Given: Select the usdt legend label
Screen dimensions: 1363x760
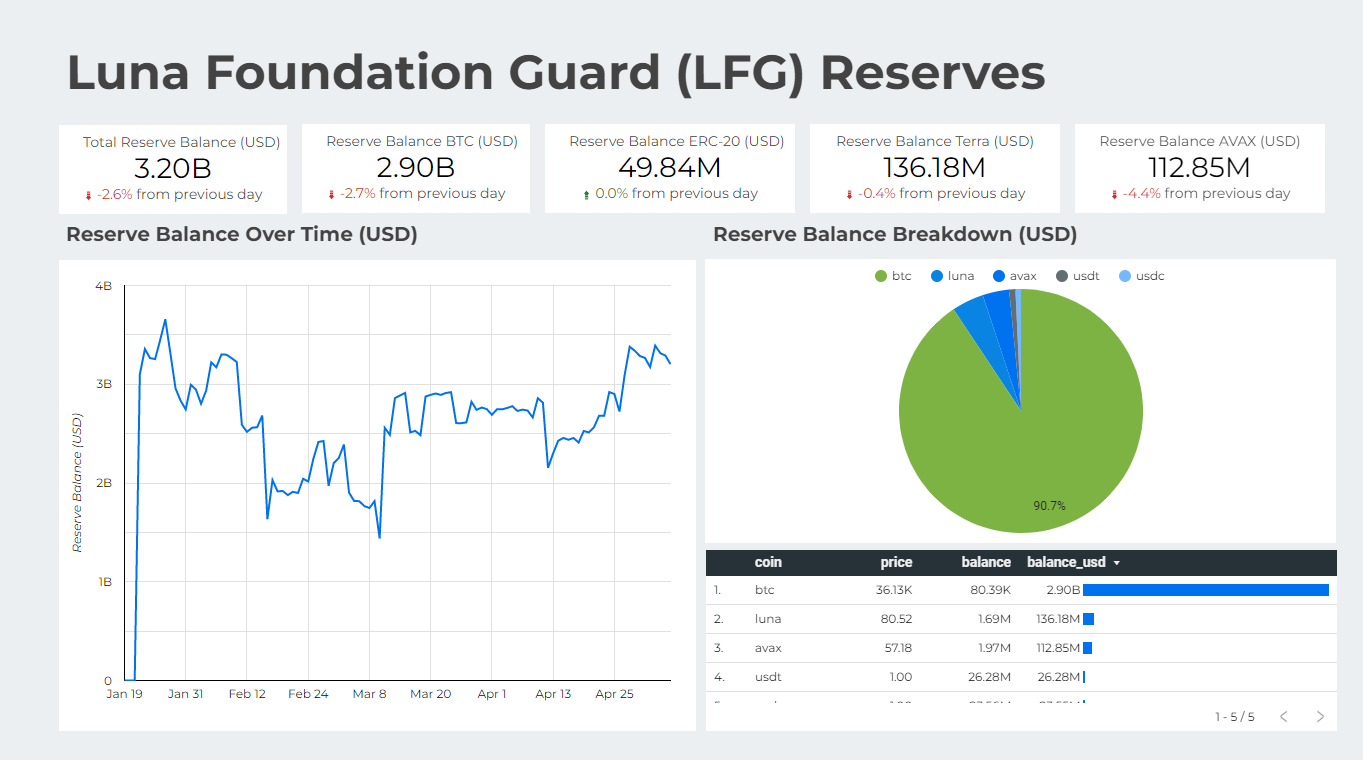Looking at the screenshot, I should click(1086, 276).
